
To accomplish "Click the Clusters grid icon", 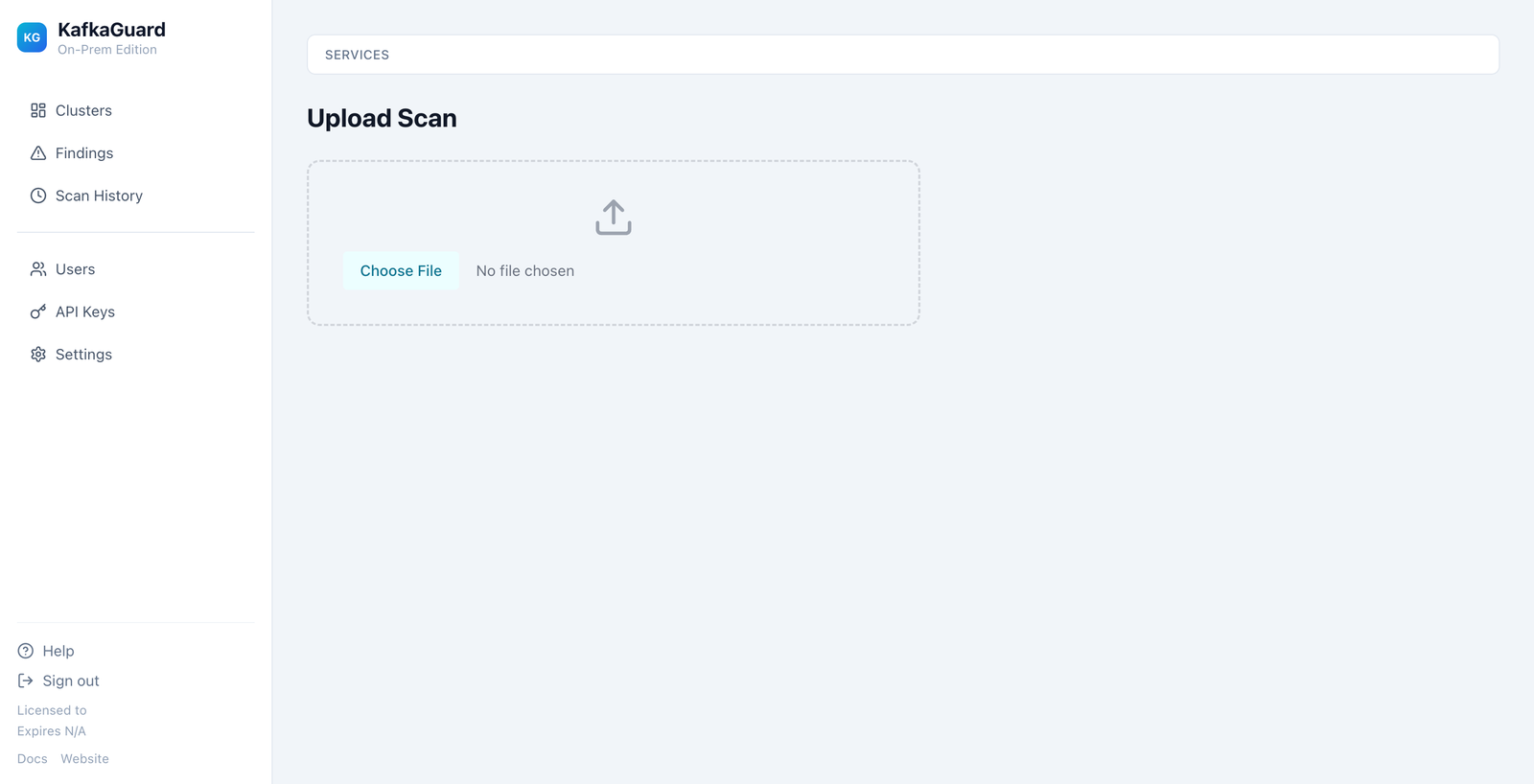I will pyautogui.click(x=38, y=110).
